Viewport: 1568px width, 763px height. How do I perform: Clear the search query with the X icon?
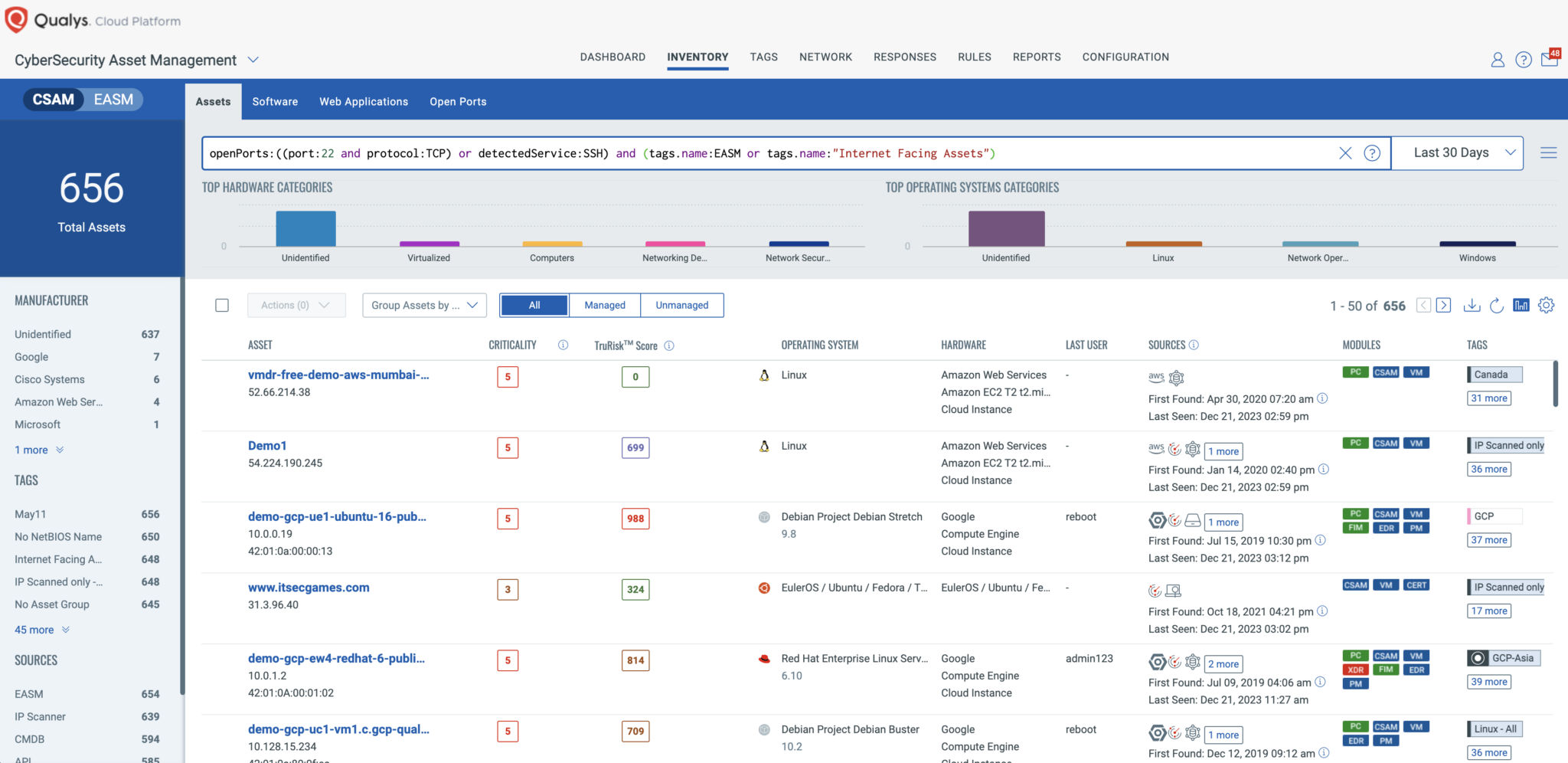coord(1346,152)
